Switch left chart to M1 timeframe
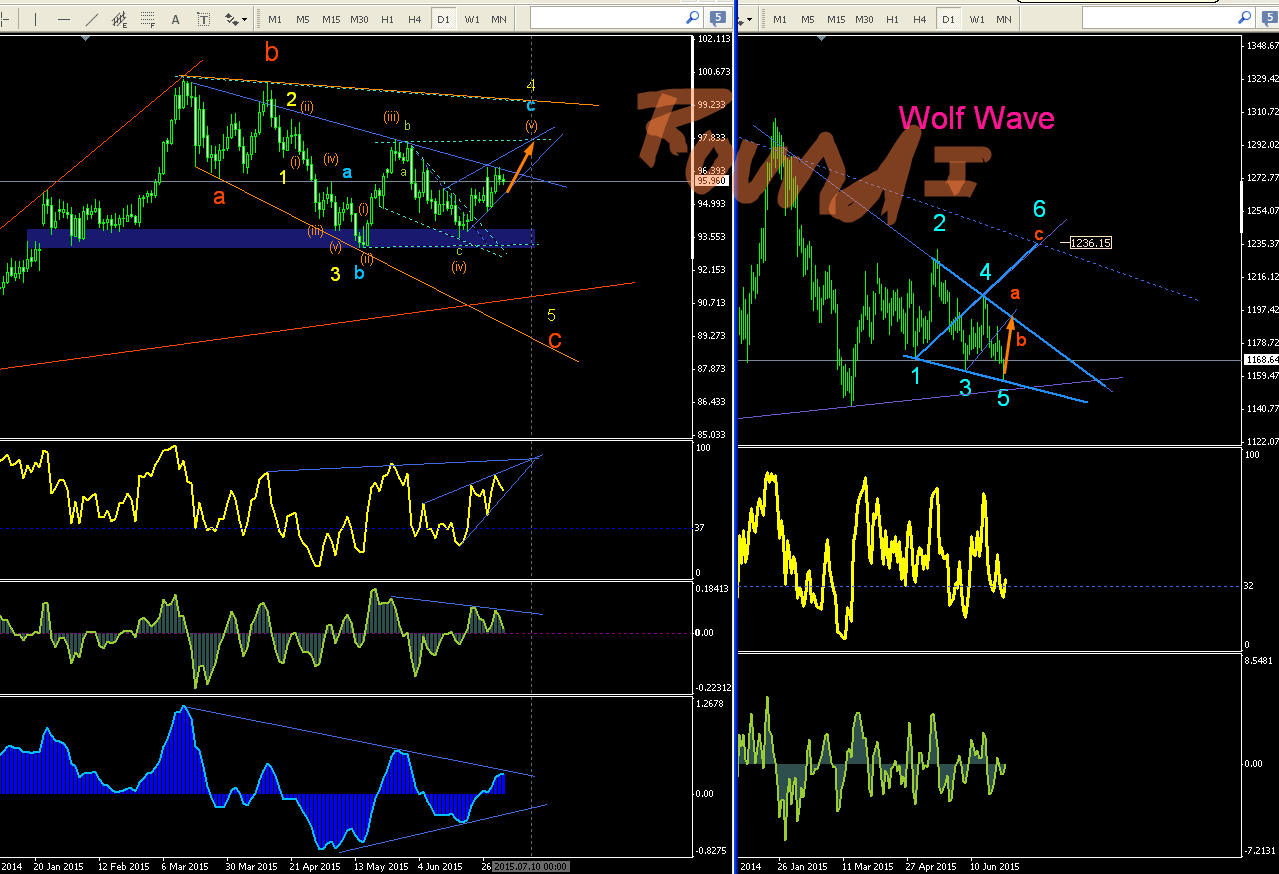Image resolution: width=1279 pixels, height=874 pixels. click(x=275, y=19)
